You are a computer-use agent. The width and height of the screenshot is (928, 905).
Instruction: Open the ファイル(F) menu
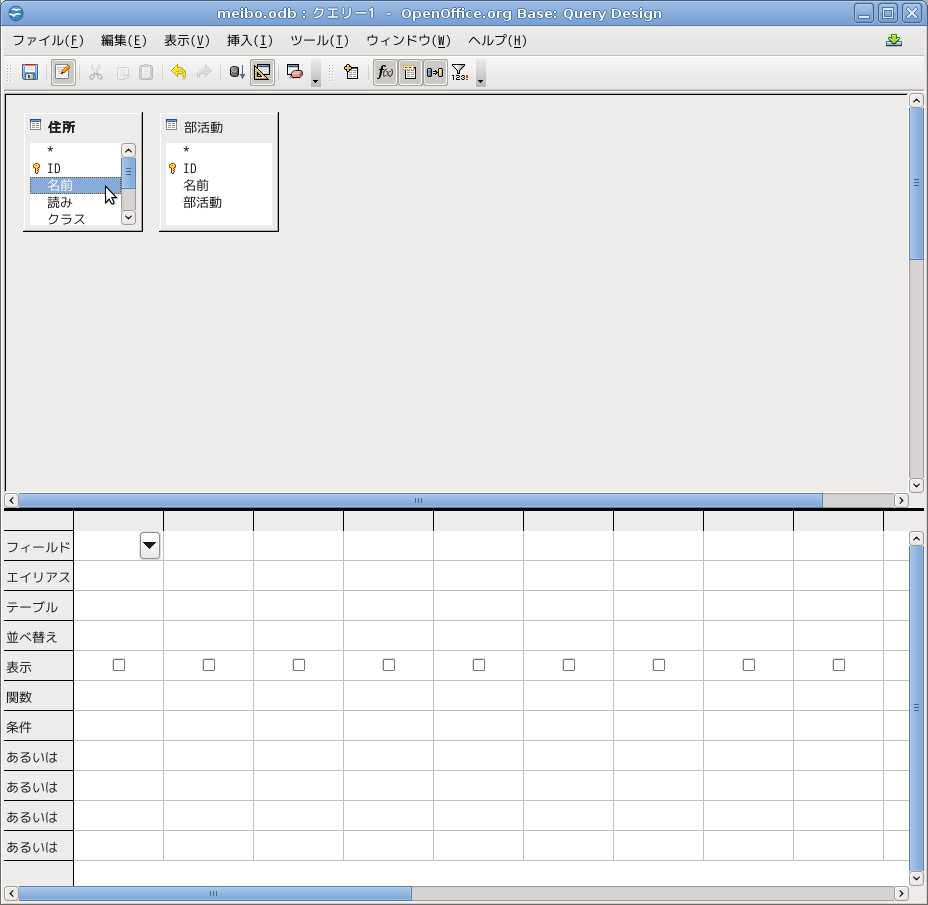click(47, 41)
